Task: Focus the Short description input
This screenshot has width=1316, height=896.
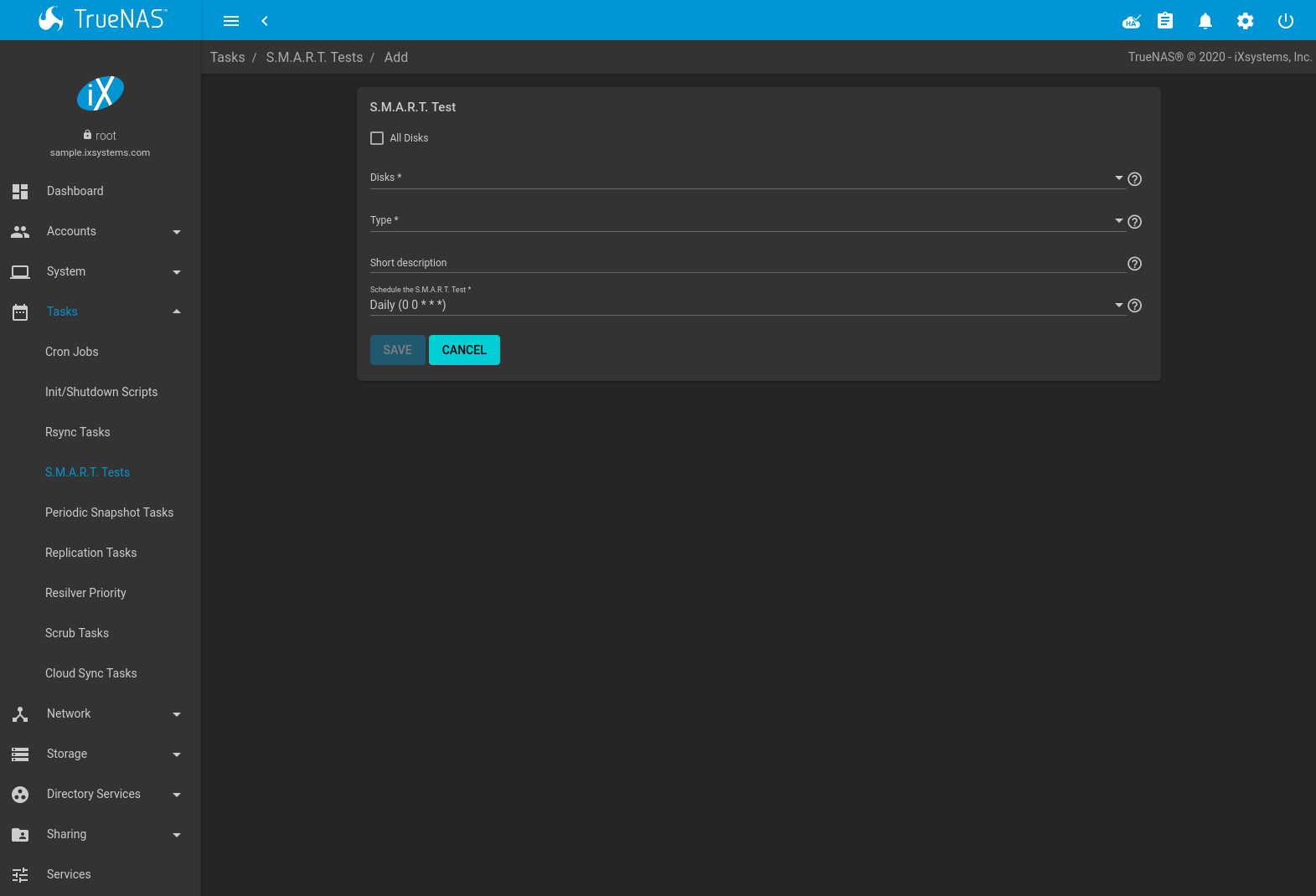Action: pyautogui.click(x=746, y=263)
